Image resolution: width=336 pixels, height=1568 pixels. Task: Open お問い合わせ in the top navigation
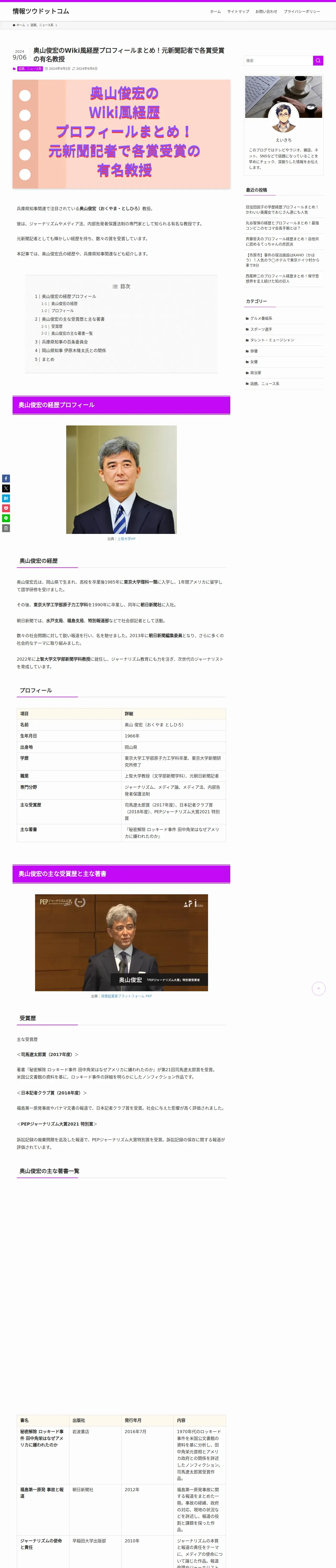tap(266, 11)
